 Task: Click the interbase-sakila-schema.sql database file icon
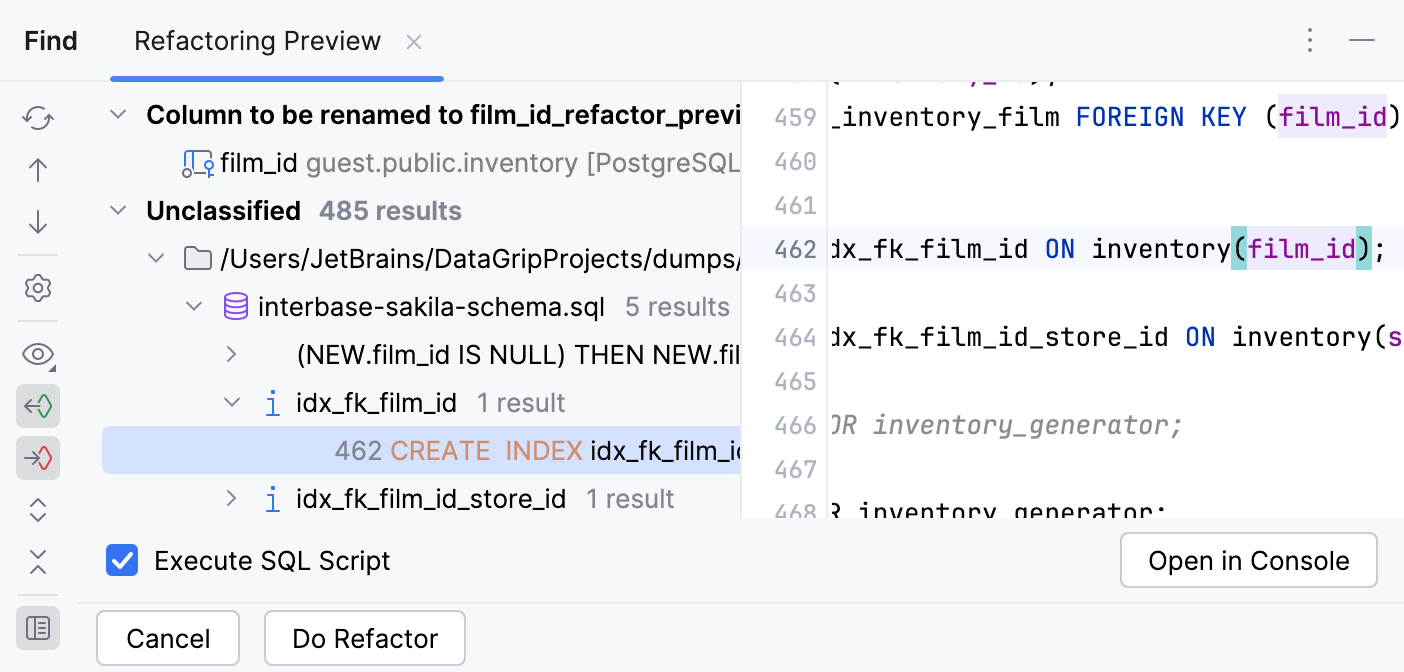click(235, 307)
